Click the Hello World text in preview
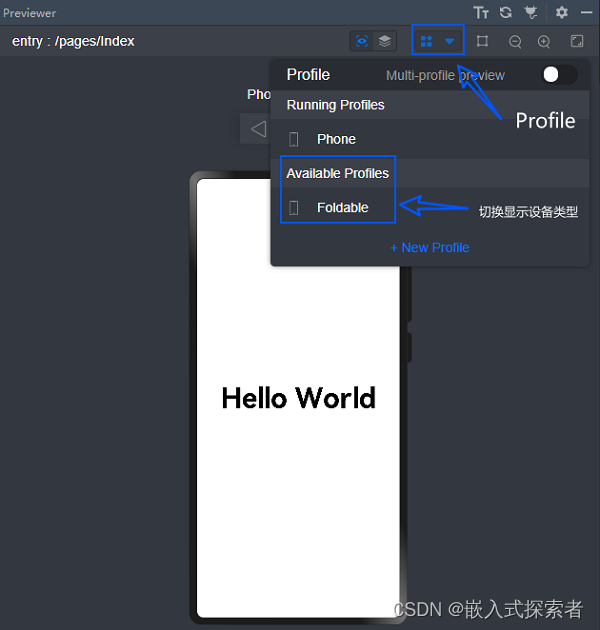This screenshot has width=600, height=630. coord(299,398)
